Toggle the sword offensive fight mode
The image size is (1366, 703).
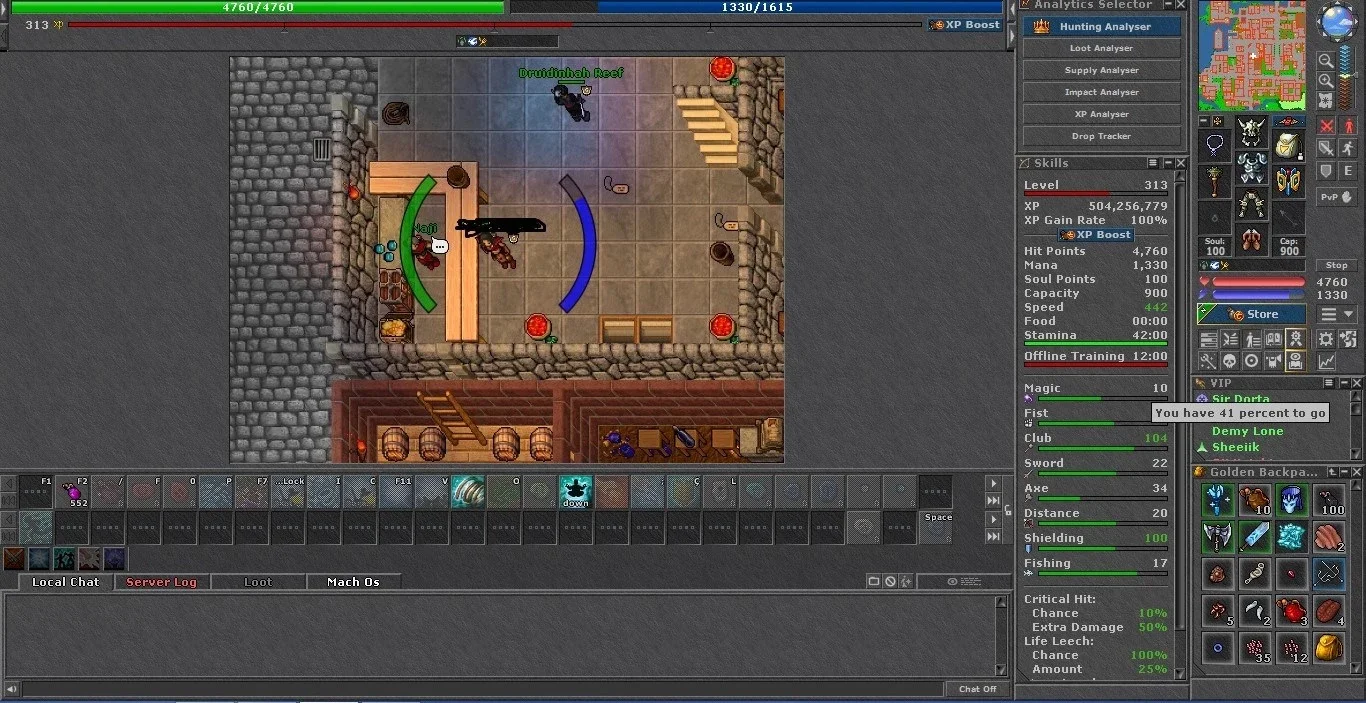point(1326,148)
